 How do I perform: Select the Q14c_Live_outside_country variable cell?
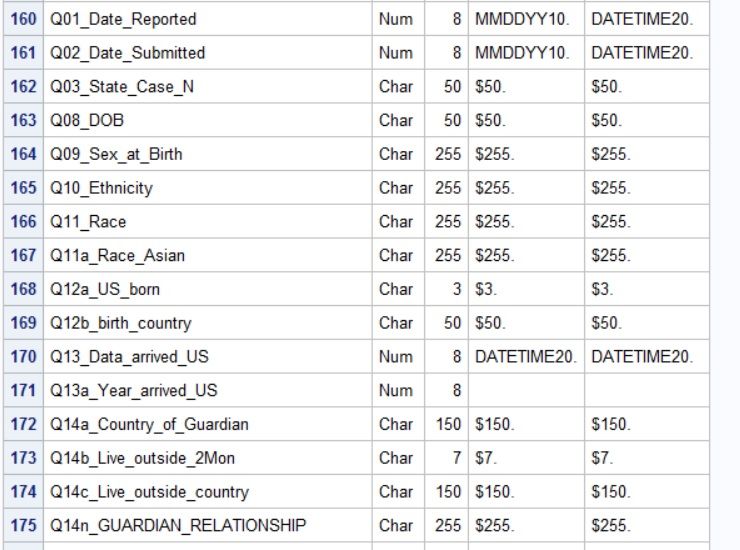[x=150, y=492]
